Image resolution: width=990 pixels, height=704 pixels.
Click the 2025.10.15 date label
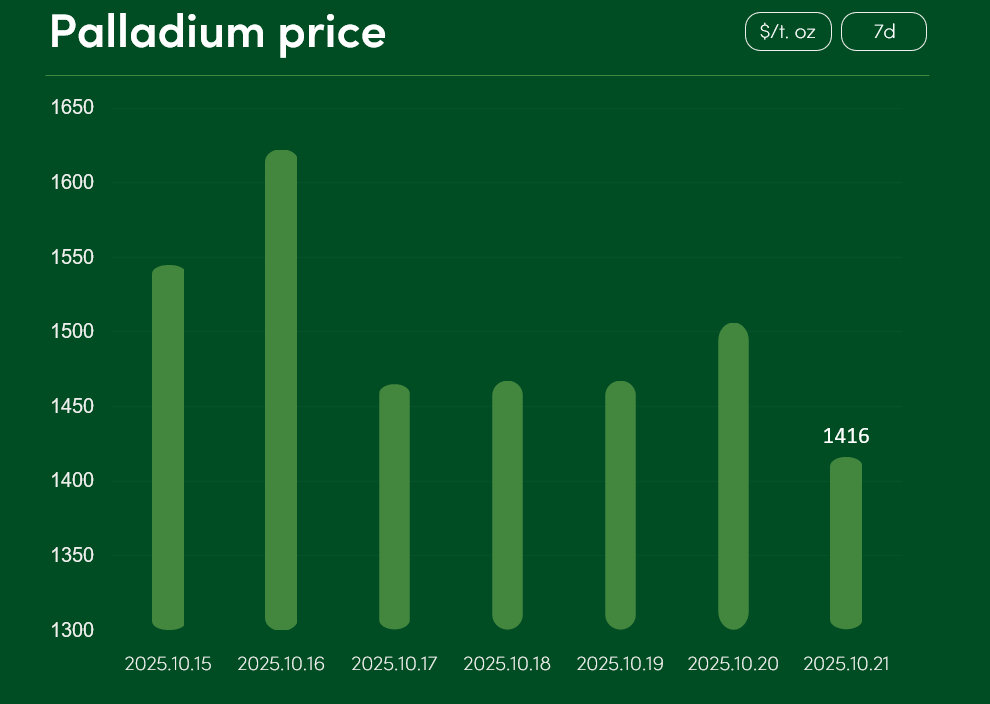point(168,664)
